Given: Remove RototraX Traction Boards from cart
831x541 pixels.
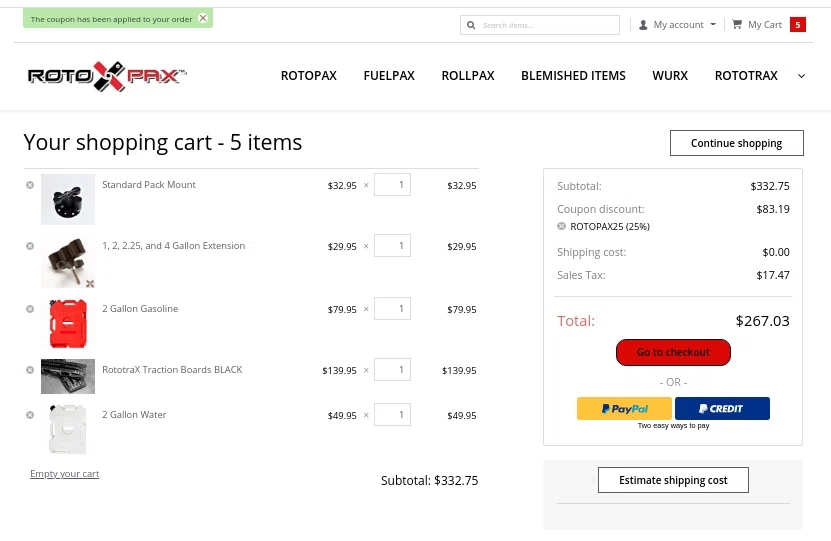Looking at the screenshot, I should click(30, 370).
